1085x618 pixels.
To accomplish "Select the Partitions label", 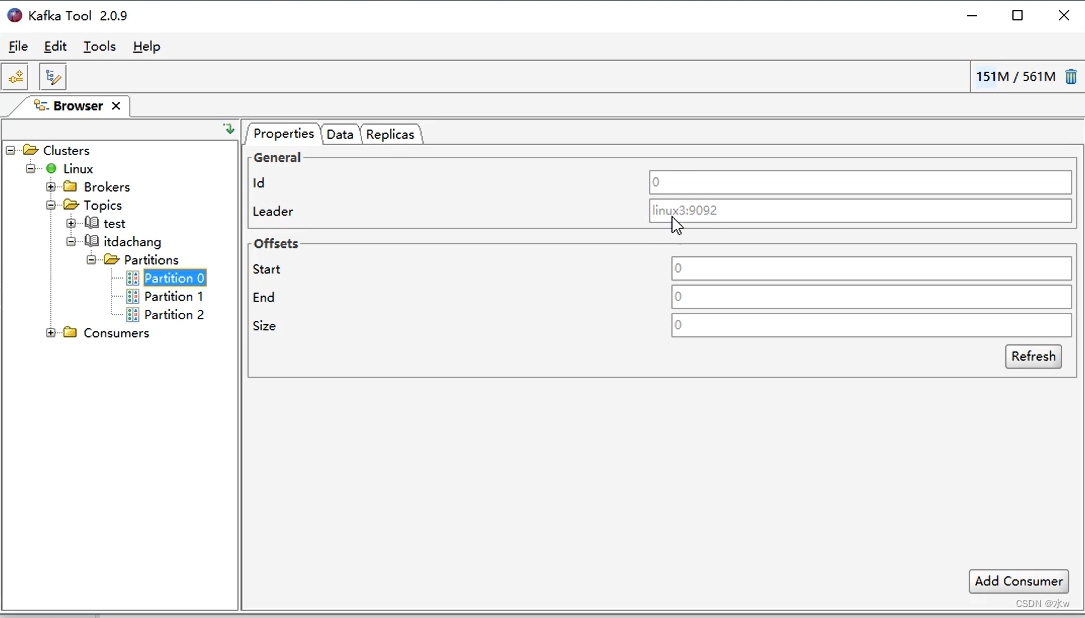I will (x=151, y=260).
